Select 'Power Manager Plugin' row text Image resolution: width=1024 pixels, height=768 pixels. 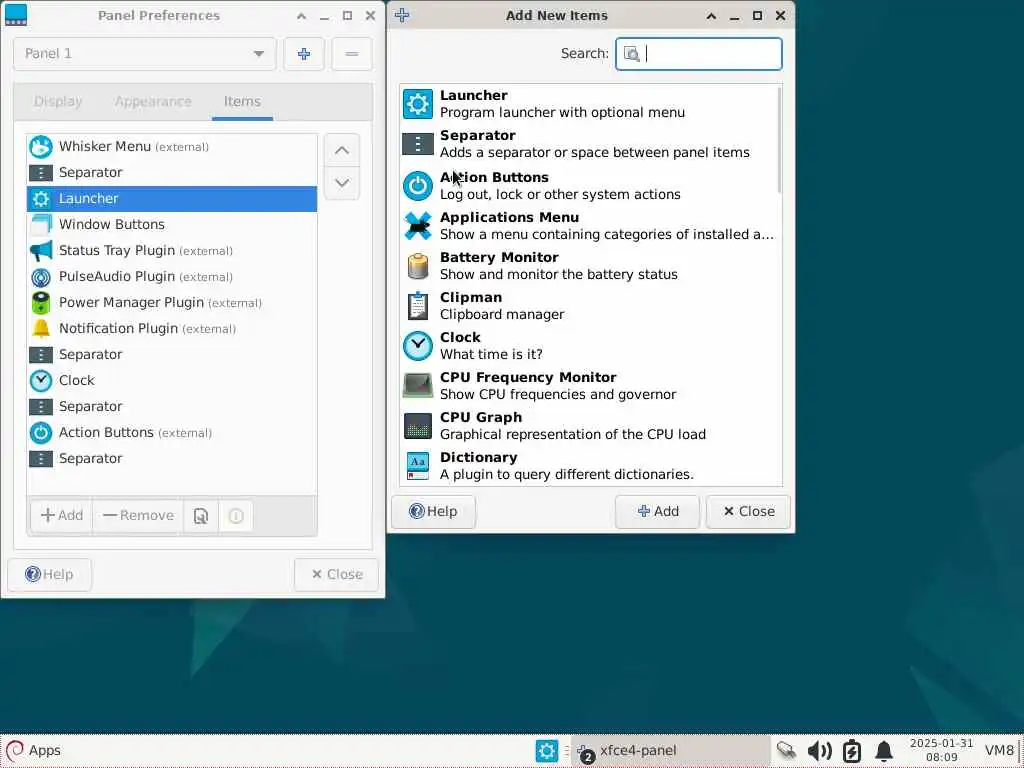[x=131, y=303]
